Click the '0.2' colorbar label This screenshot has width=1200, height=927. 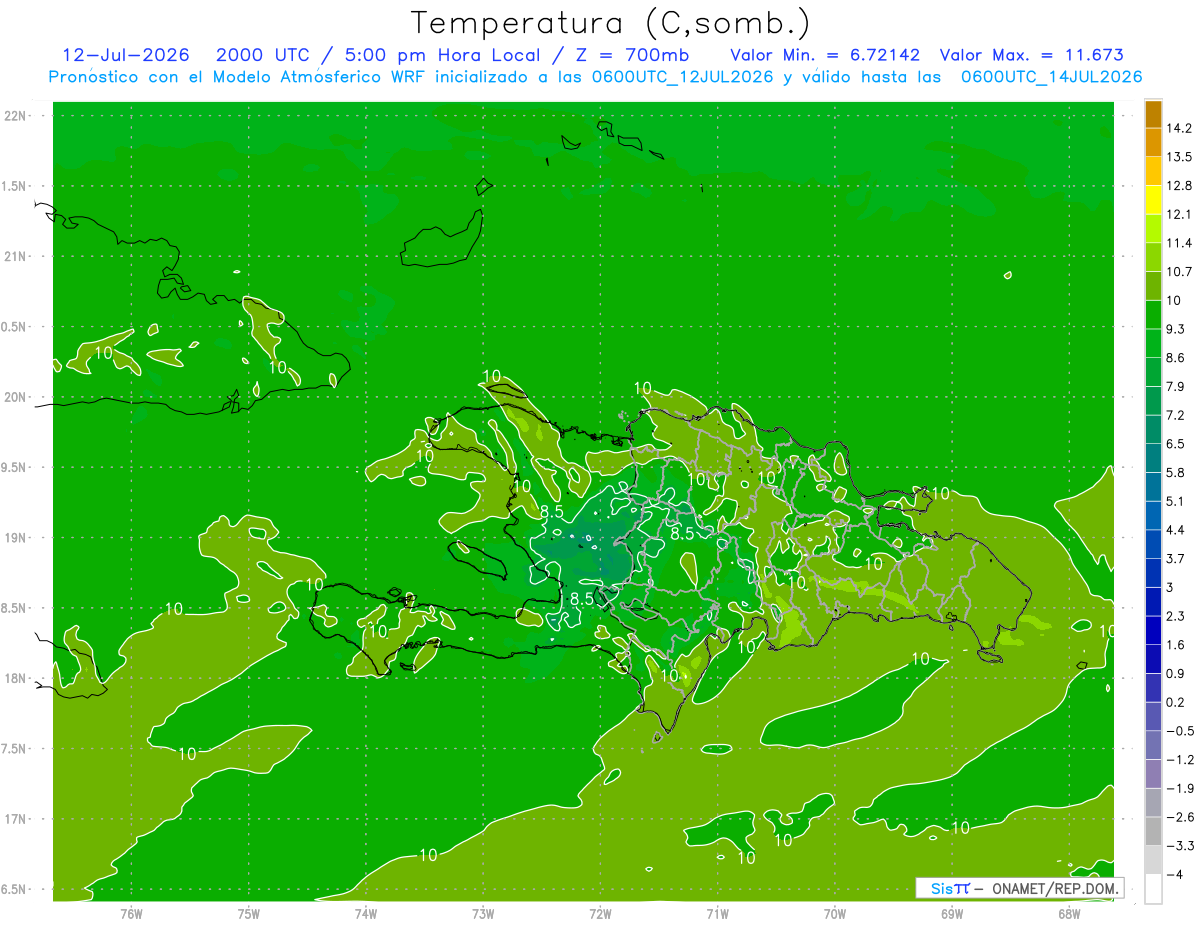tap(1176, 703)
